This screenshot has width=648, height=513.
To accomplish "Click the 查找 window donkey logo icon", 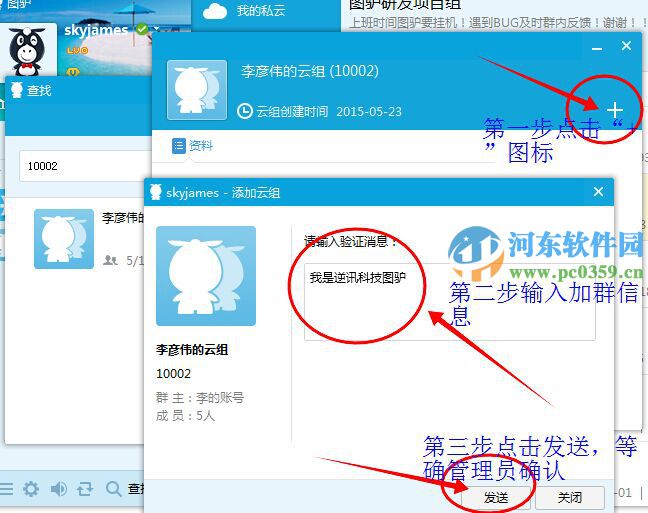I will [17, 90].
